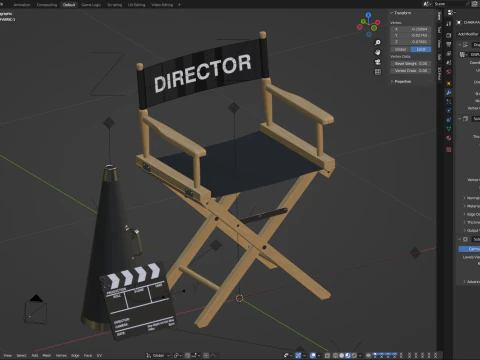This screenshot has width=480, height=360.
Task: Open the Scene properties tab icon
Action: coord(449,62)
